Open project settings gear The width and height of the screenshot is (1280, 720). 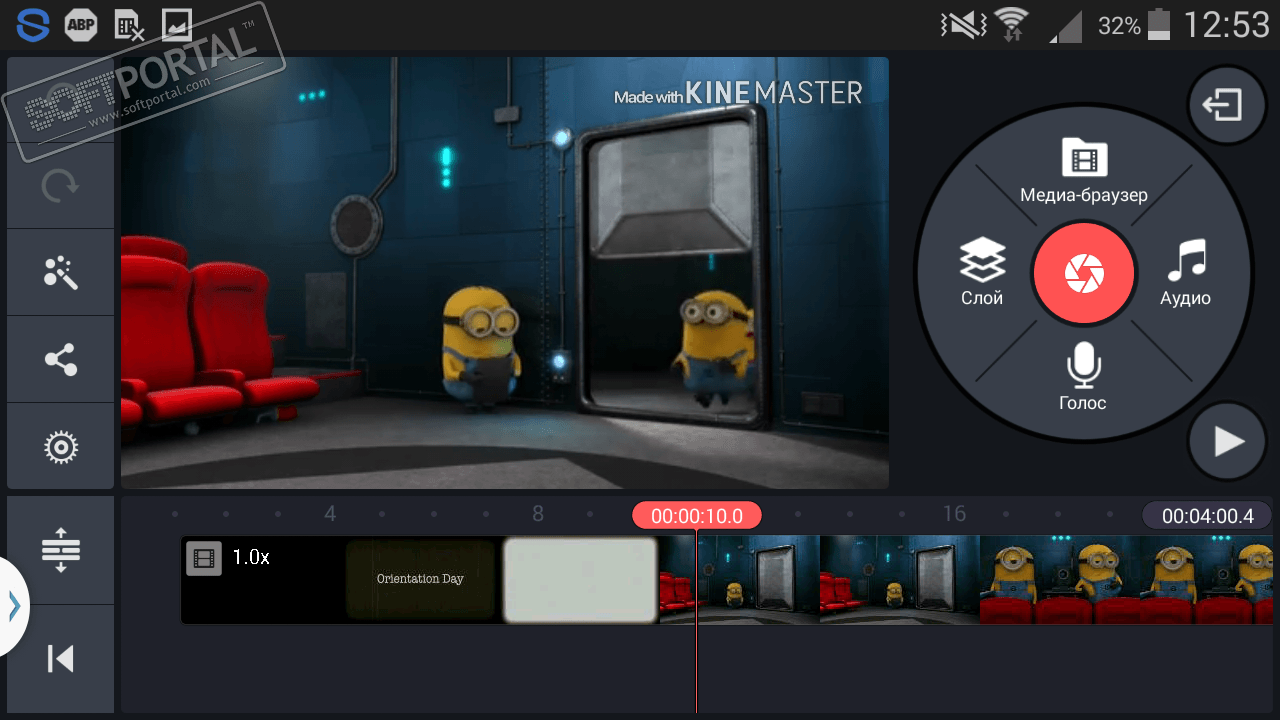[x=61, y=447]
